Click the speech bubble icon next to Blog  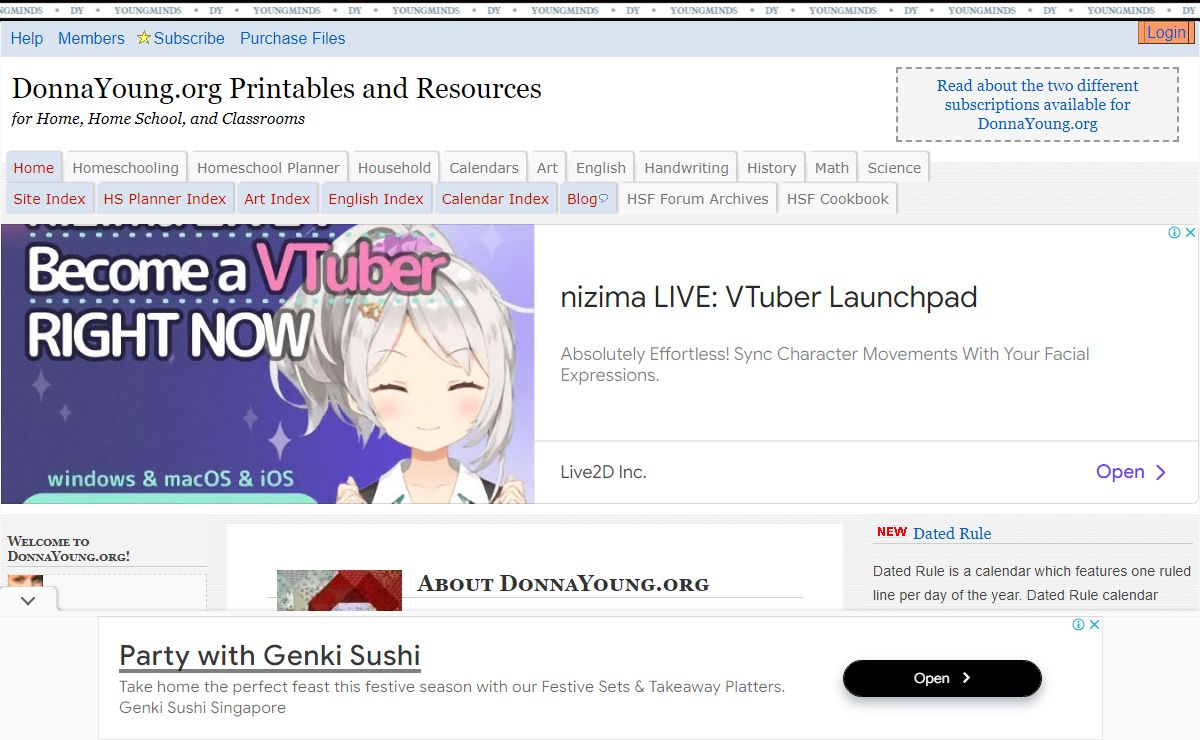tap(603, 199)
